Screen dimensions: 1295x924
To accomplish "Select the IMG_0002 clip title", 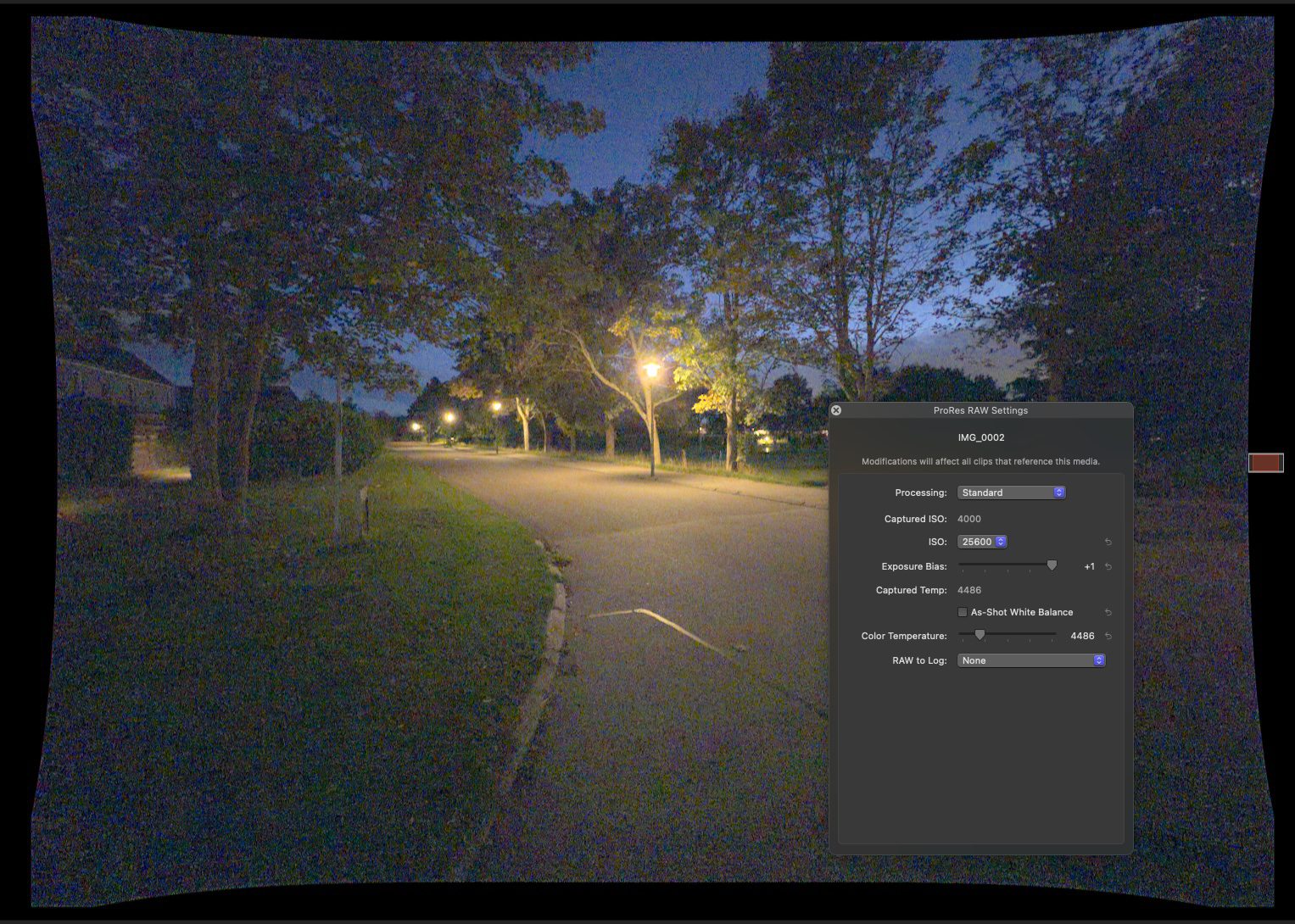I will [x=981, y=437].
